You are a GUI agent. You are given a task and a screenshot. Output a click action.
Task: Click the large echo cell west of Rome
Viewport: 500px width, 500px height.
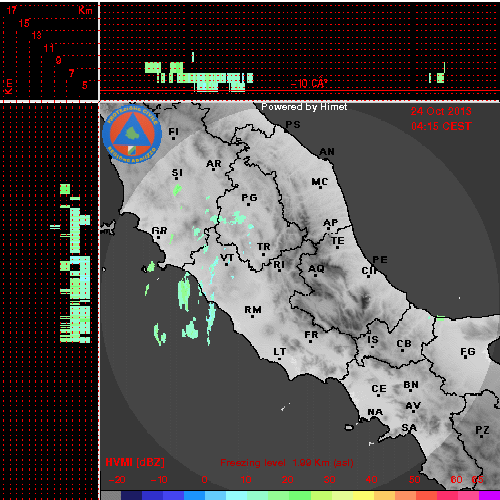pyautogui.click(x=184, y=292)
